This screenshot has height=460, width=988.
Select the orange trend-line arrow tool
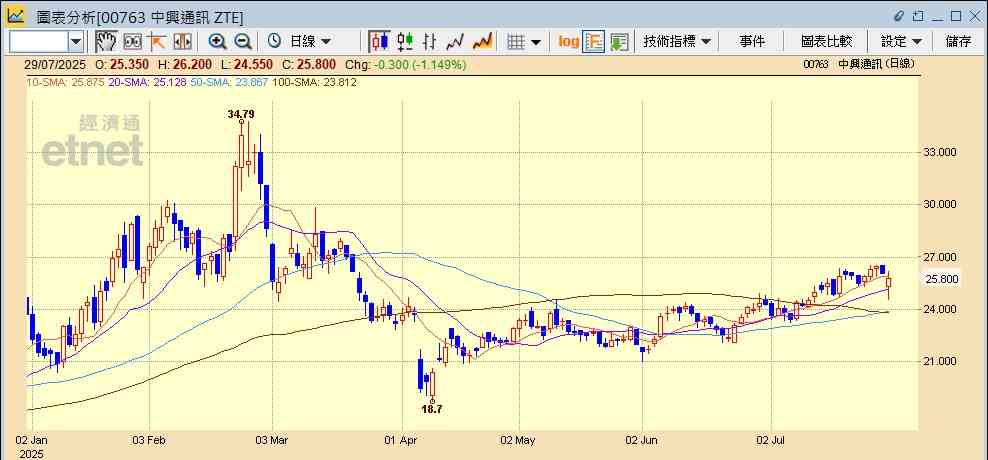(156, 42)
